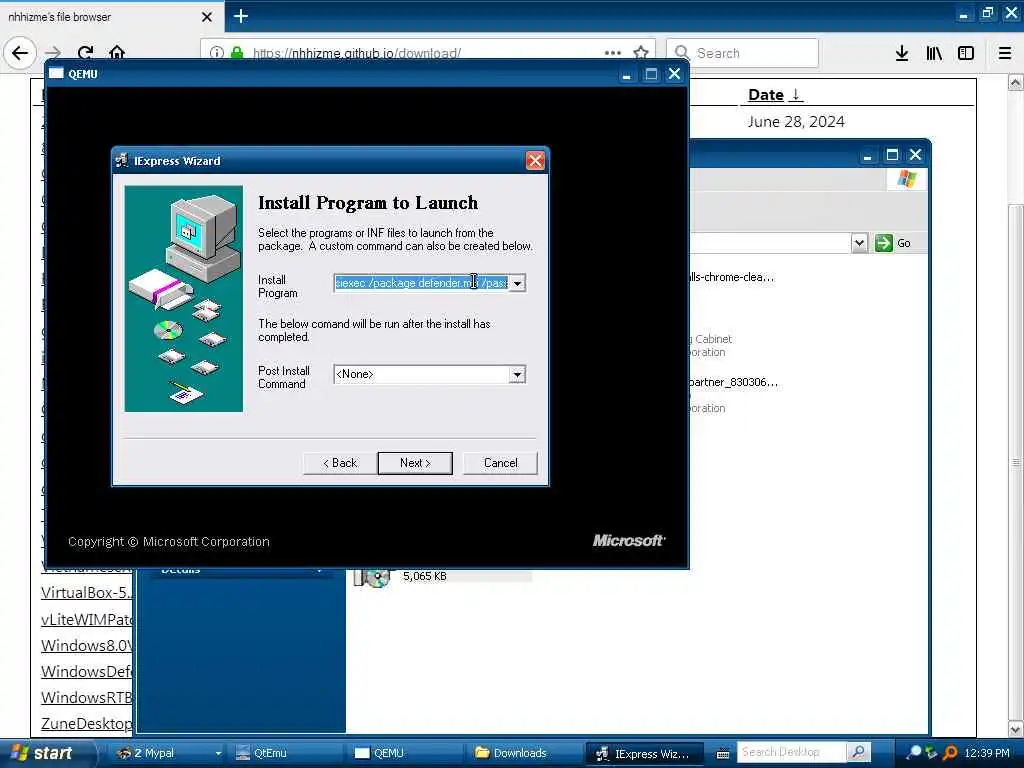Image resolution: width=1024 pixels, height=768 pixels.
Task: Switch to Mypal group in the taskbar
Action: pyautogui.click(x=168, y=753)
